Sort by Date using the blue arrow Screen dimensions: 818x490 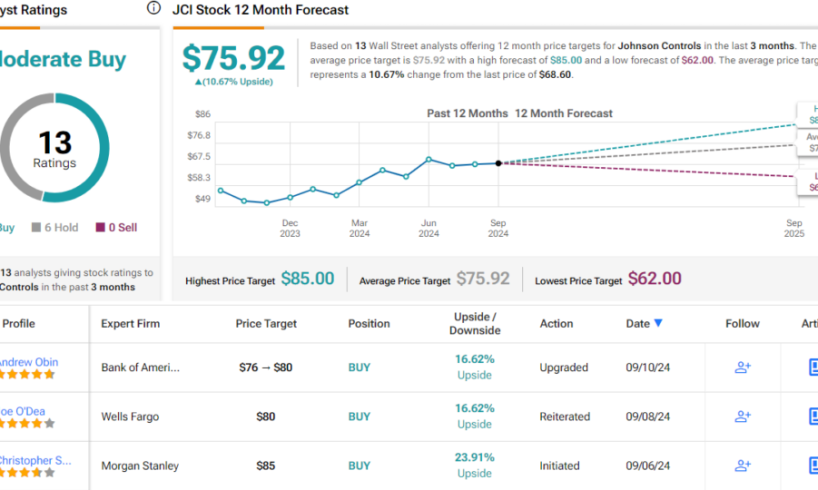pos(658,323)
